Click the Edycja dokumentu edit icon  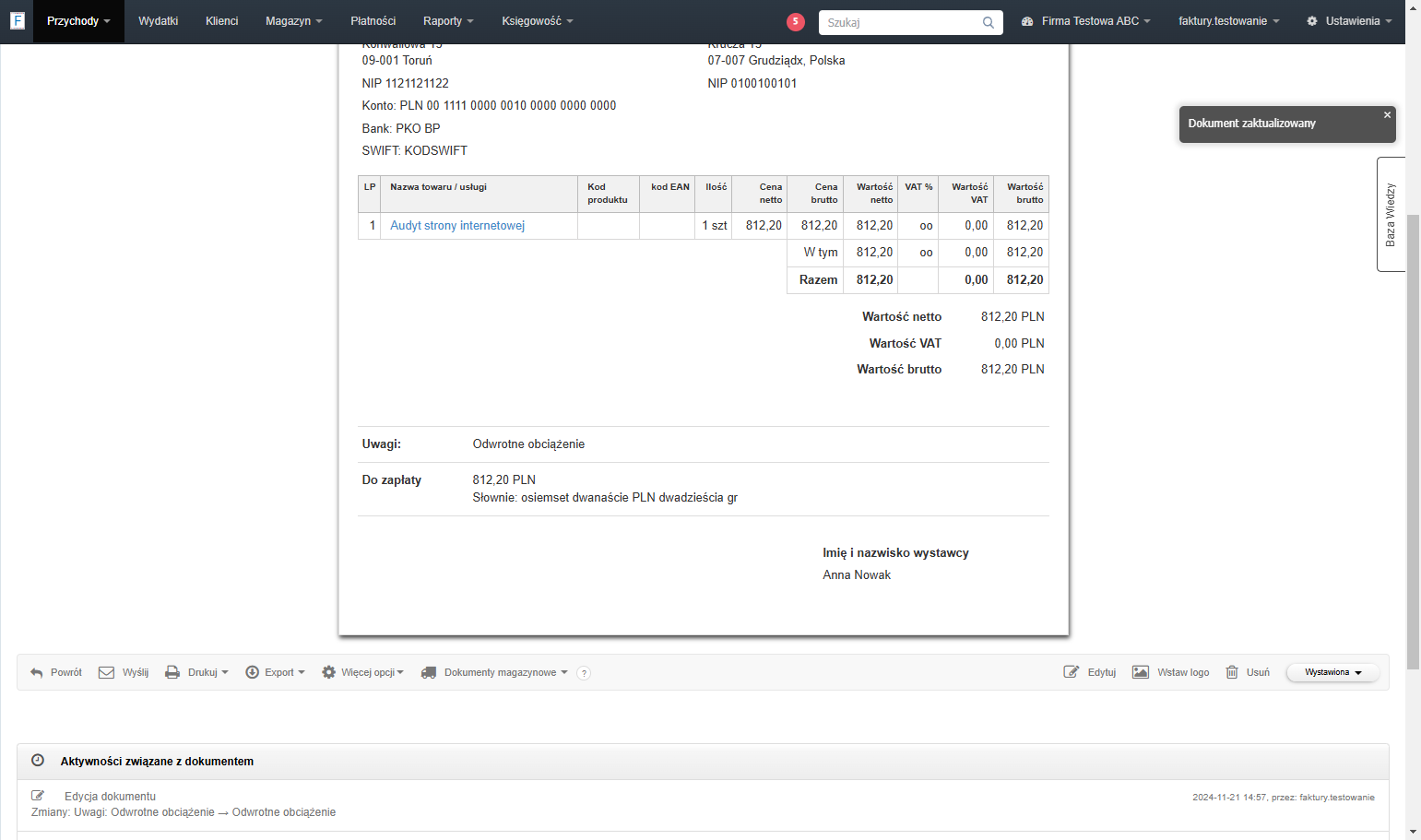tap(38, 796)
